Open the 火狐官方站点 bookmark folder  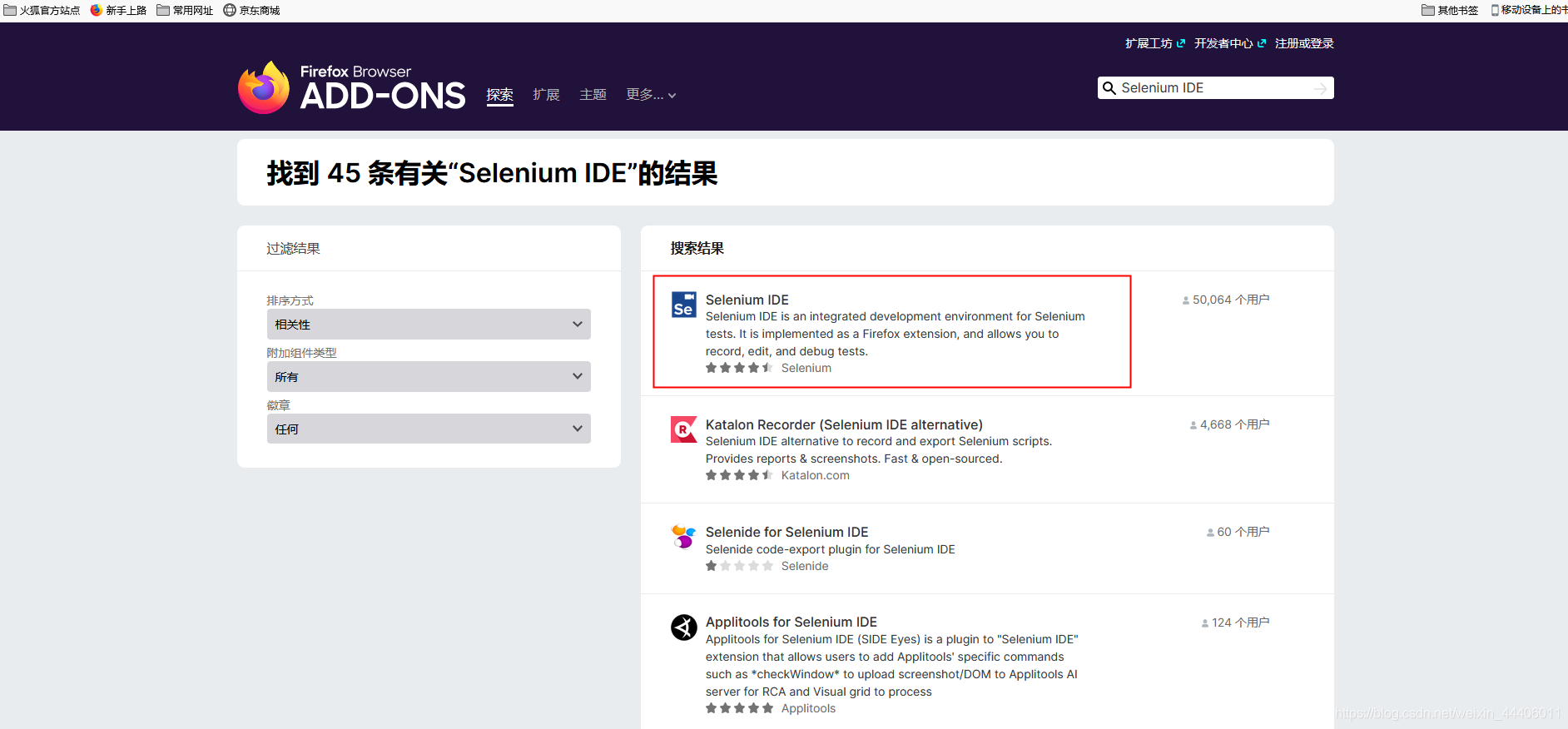[42, 11]
